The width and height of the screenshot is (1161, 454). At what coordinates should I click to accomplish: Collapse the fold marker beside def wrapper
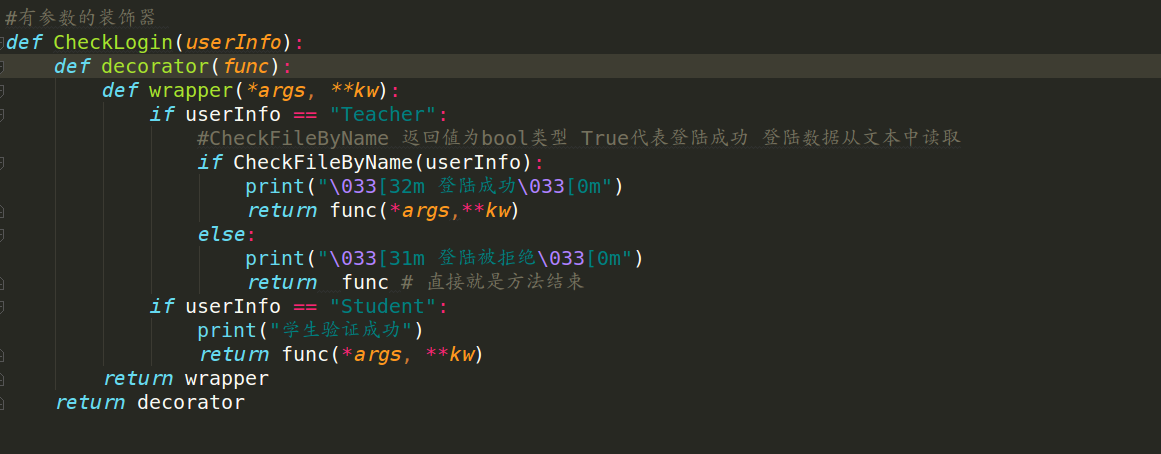(2, 90)
